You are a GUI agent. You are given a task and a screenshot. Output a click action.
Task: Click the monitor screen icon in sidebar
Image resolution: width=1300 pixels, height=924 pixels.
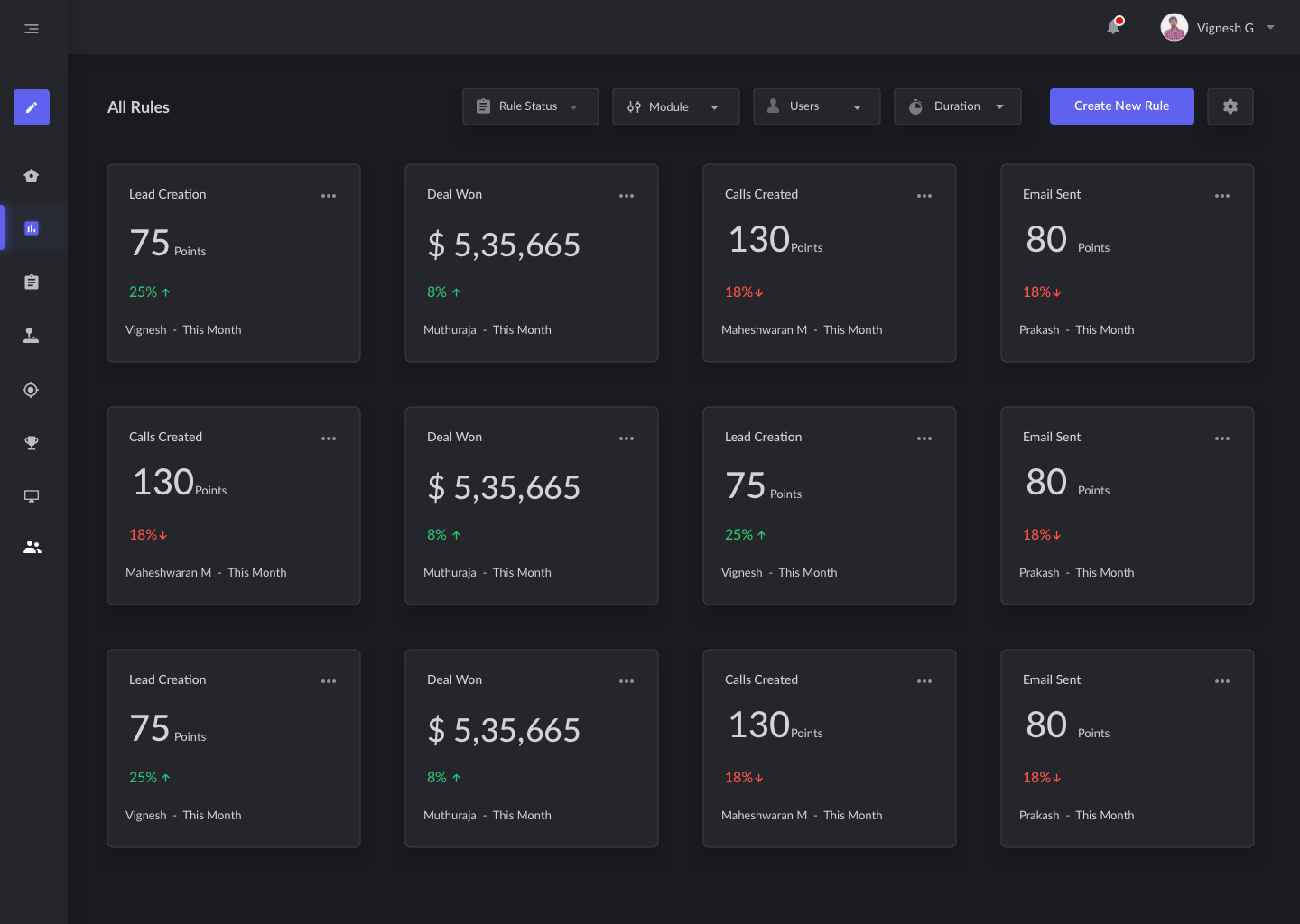pyautogui.click(x=32, y=496)
